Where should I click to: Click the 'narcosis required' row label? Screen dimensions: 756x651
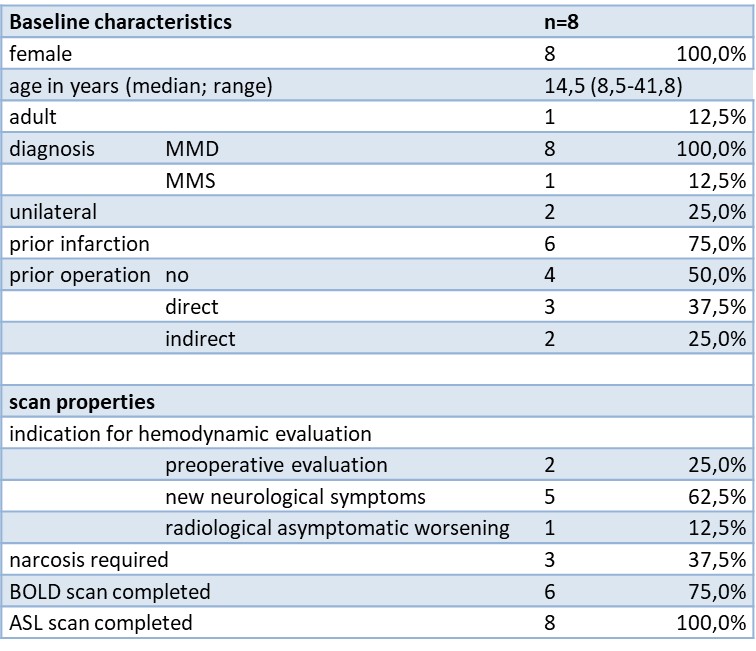[x=89, y=560]
